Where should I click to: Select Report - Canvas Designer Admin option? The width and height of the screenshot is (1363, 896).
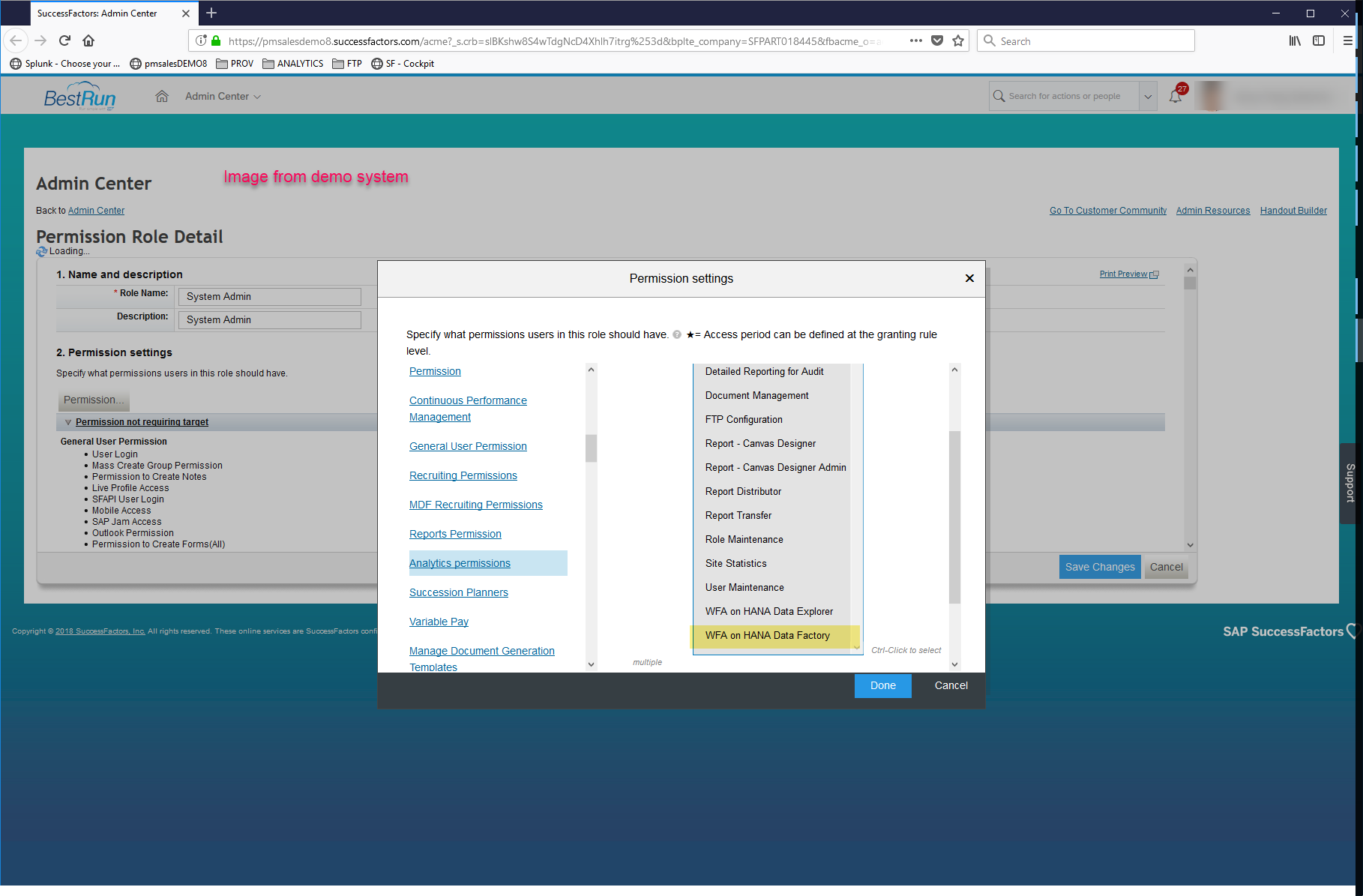[x=772, y=467]
